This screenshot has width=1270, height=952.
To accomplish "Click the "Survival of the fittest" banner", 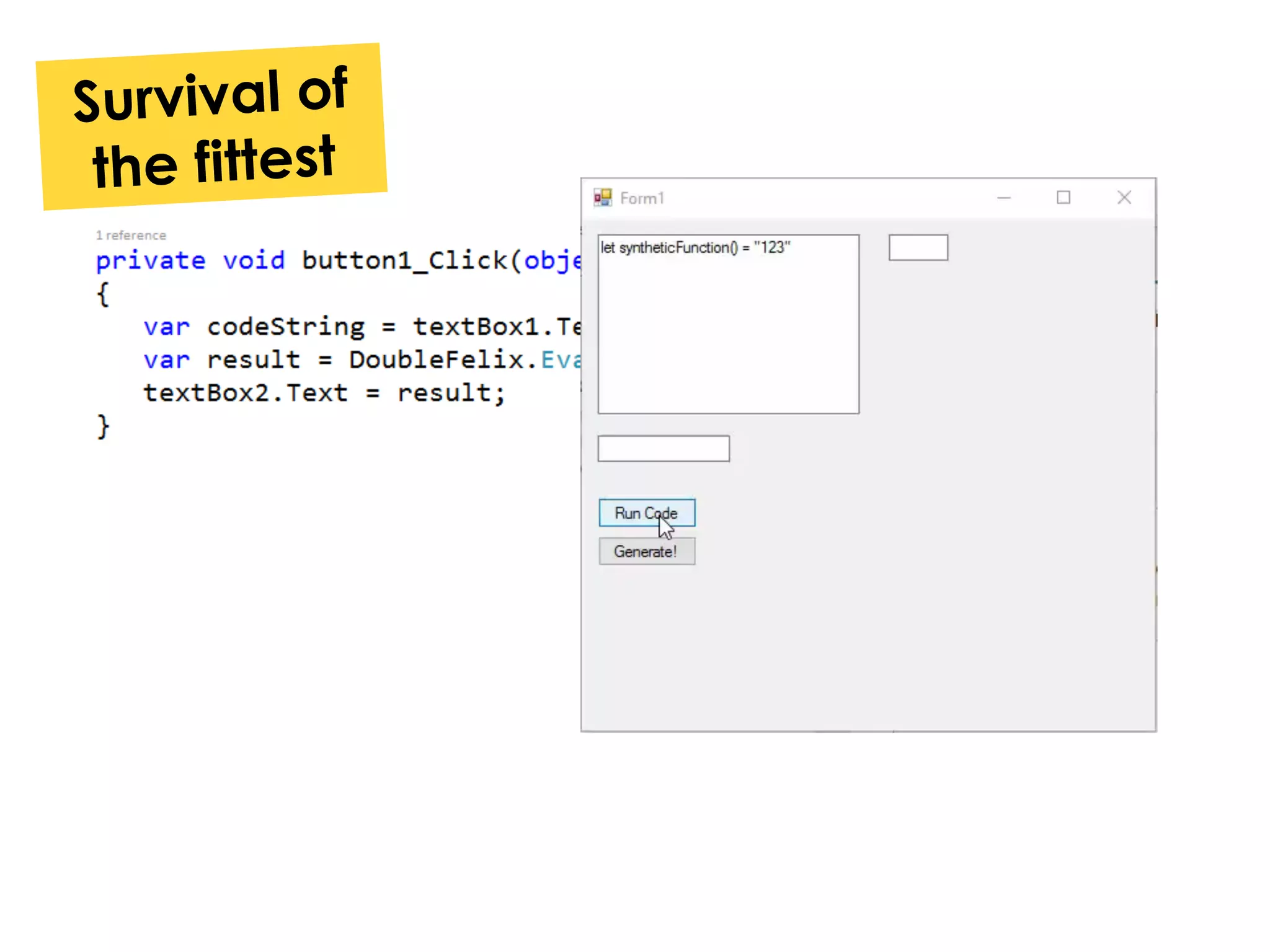I will pyautogui.click(x=211, y=127).
